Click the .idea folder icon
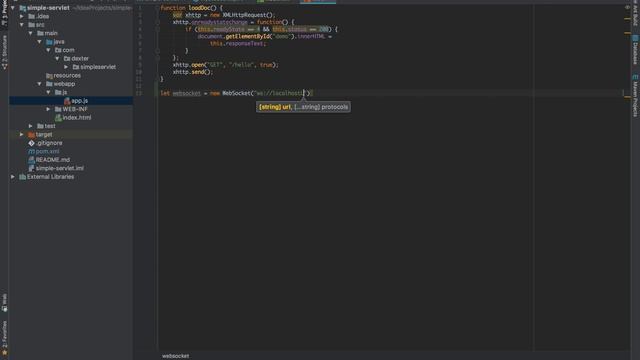The image size is (640, 360). (31, 16)
